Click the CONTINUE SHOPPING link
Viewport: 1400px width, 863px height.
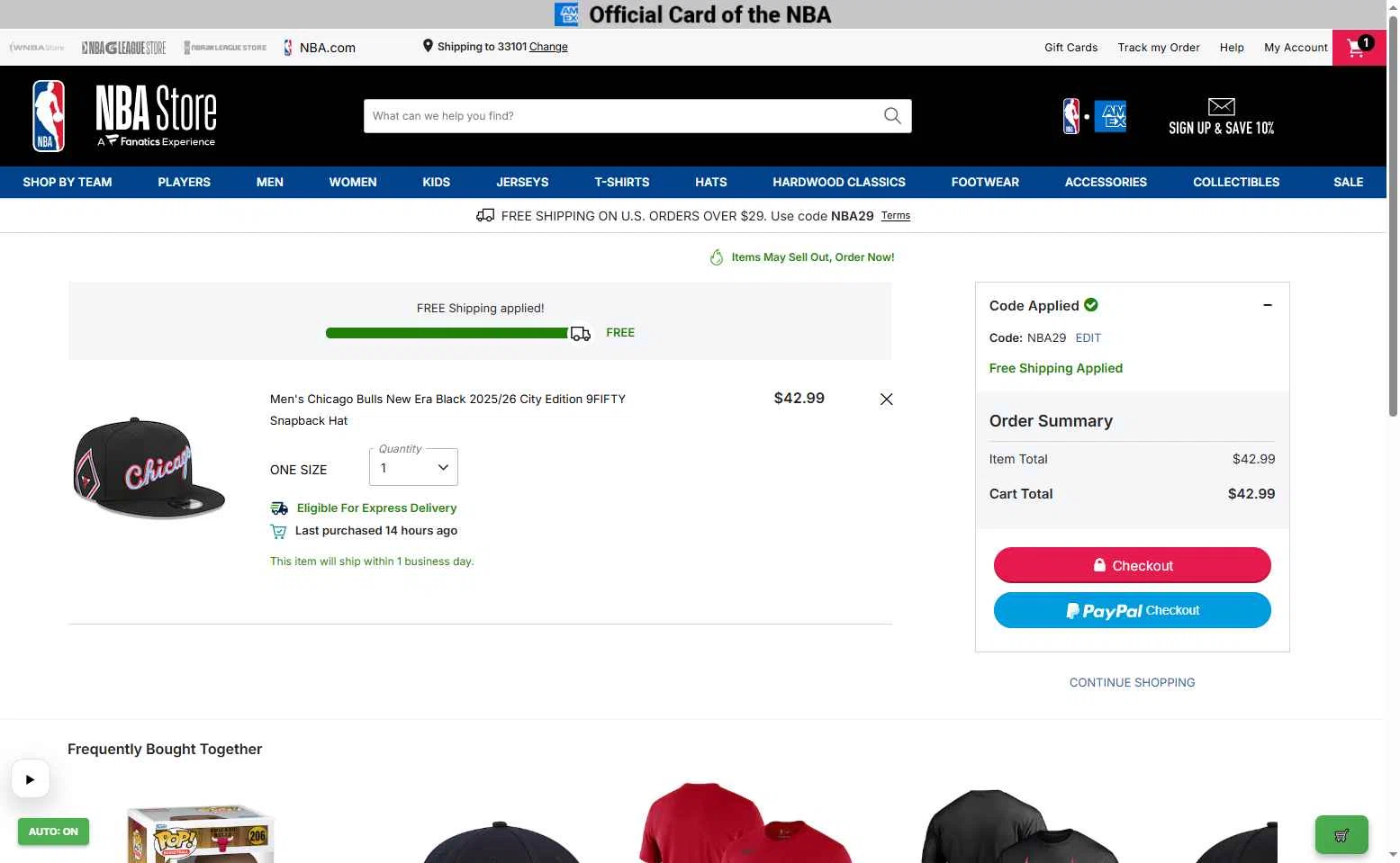coord(1132,683)
